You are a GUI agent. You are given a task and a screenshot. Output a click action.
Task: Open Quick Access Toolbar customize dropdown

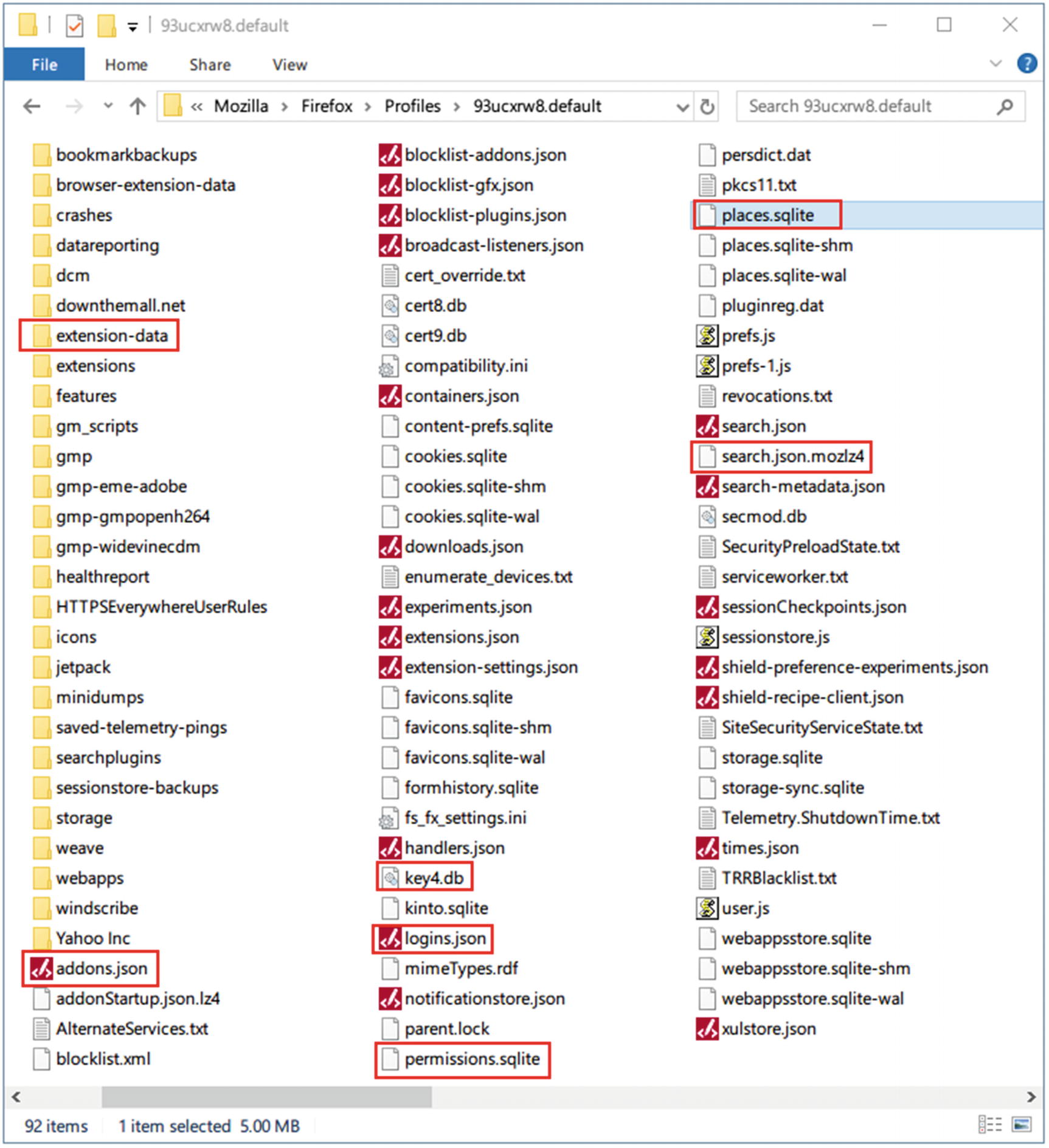[x=133, y=27]
